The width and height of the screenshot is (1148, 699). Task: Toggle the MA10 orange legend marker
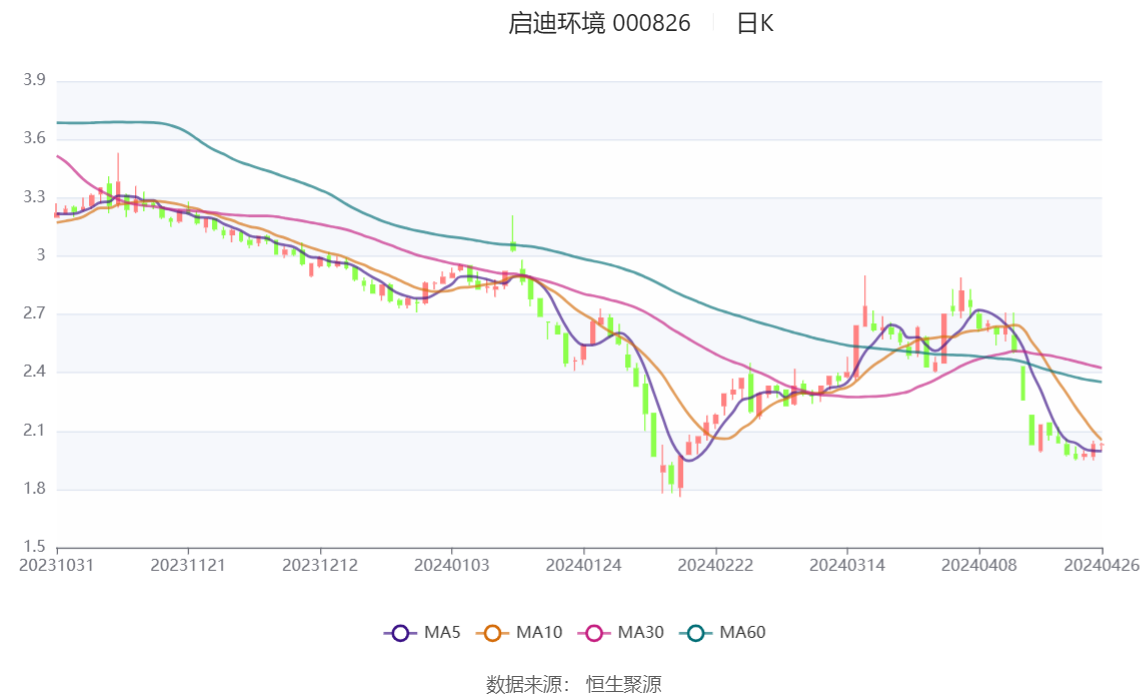coord(492,633)
